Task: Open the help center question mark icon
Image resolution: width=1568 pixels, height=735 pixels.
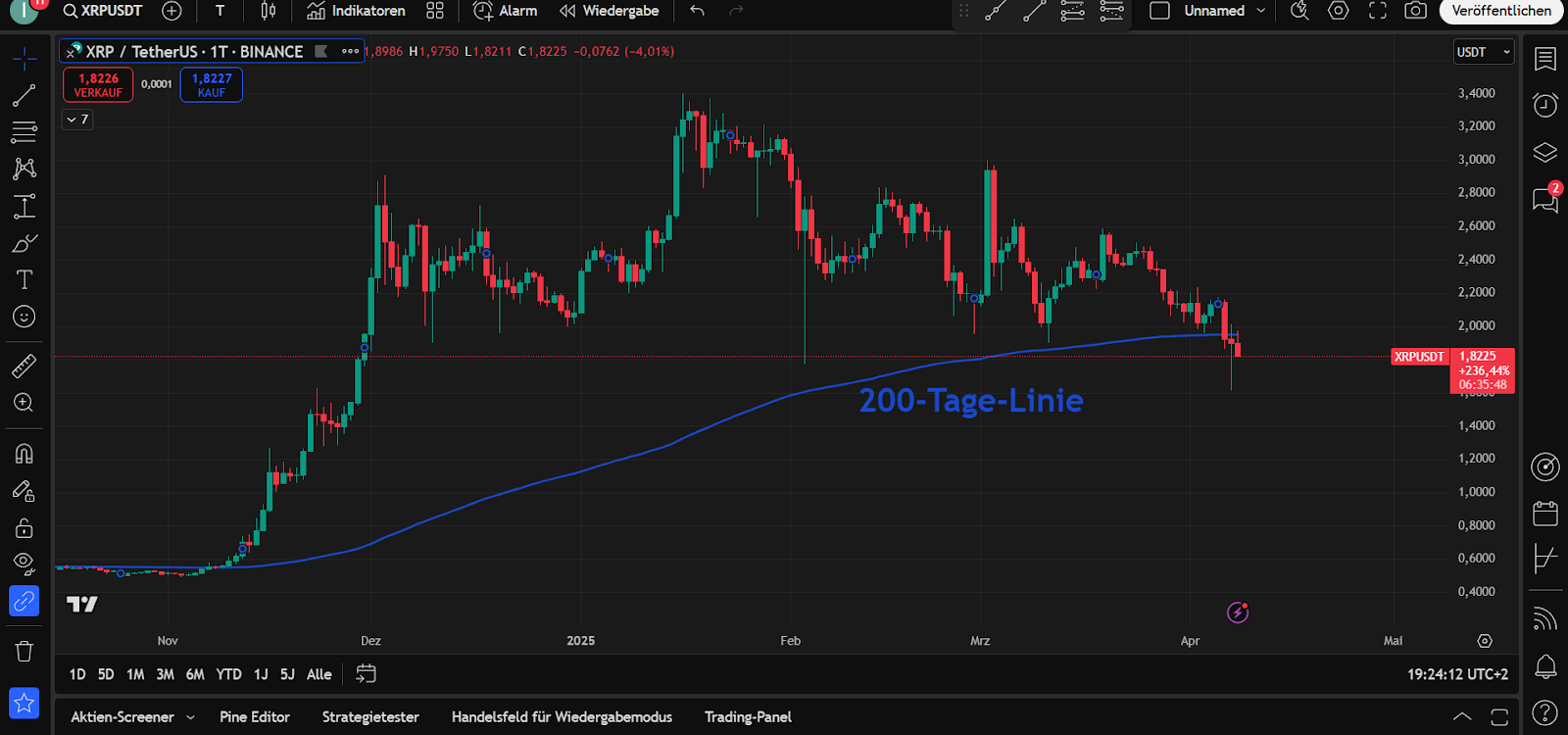Action: 1545,712
